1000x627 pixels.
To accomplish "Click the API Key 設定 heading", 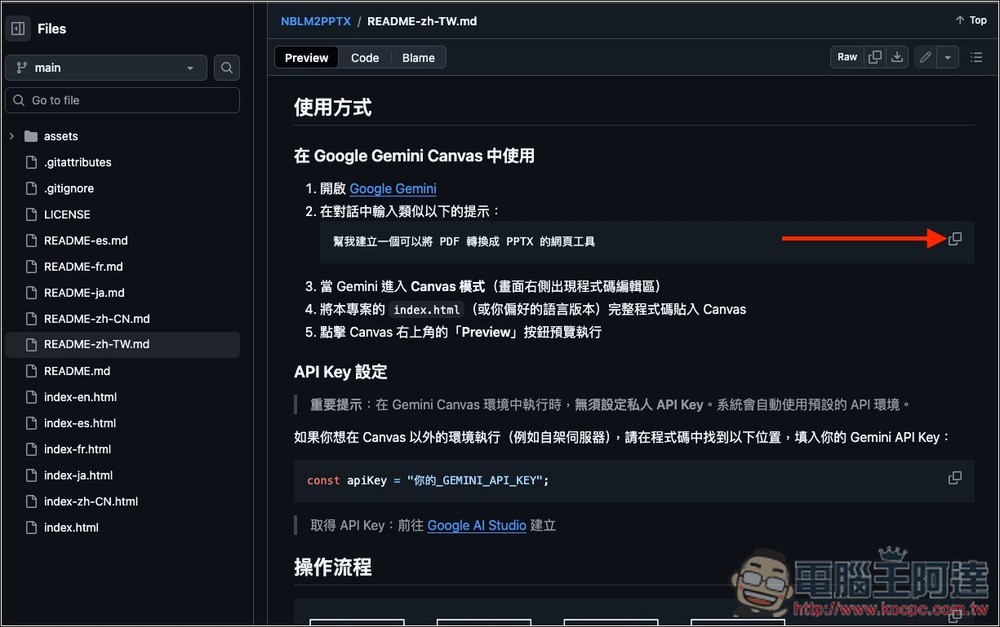I will tap(341, 372).
